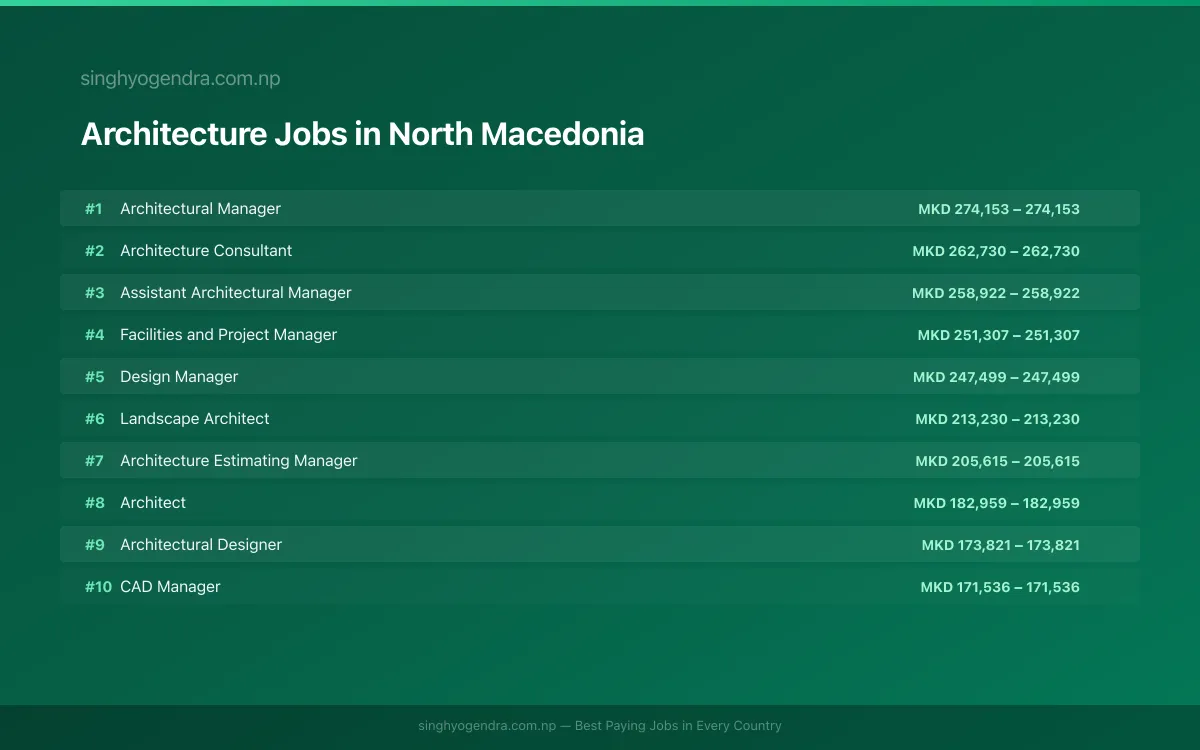Click rank number #2

94,251
